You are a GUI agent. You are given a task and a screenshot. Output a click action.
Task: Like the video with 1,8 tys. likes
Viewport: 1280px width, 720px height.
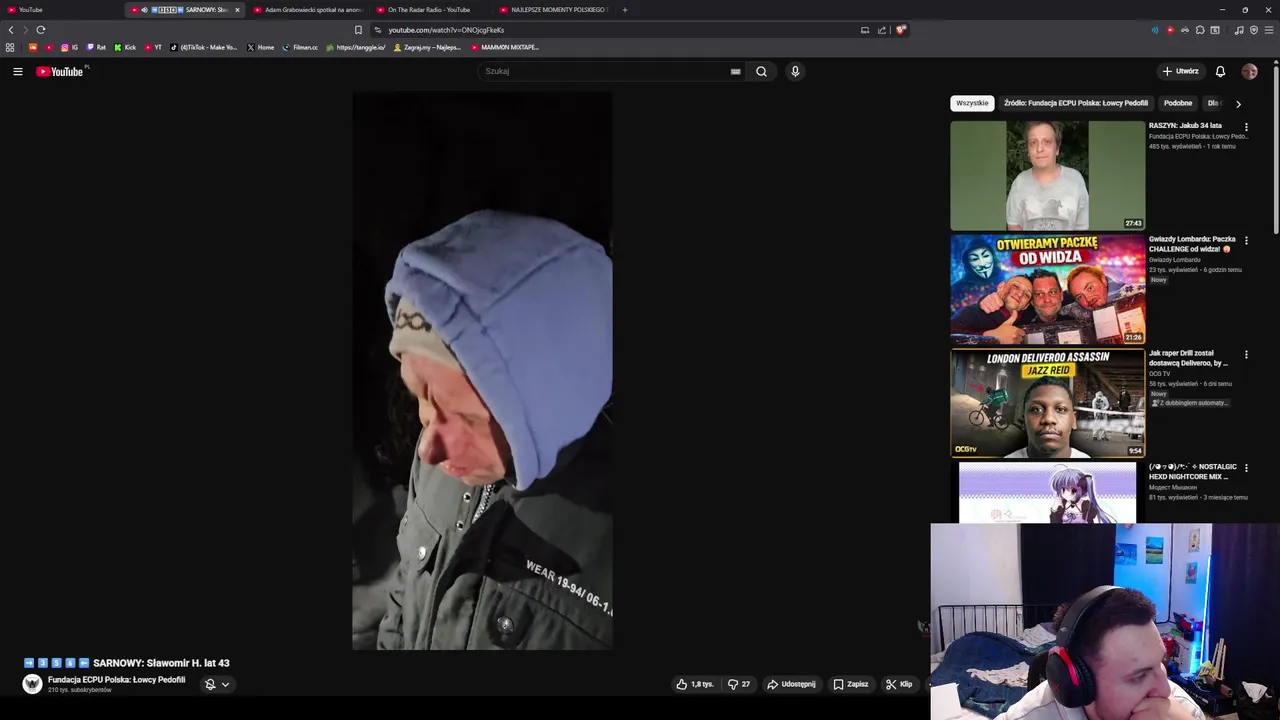[x=695, y=684]
